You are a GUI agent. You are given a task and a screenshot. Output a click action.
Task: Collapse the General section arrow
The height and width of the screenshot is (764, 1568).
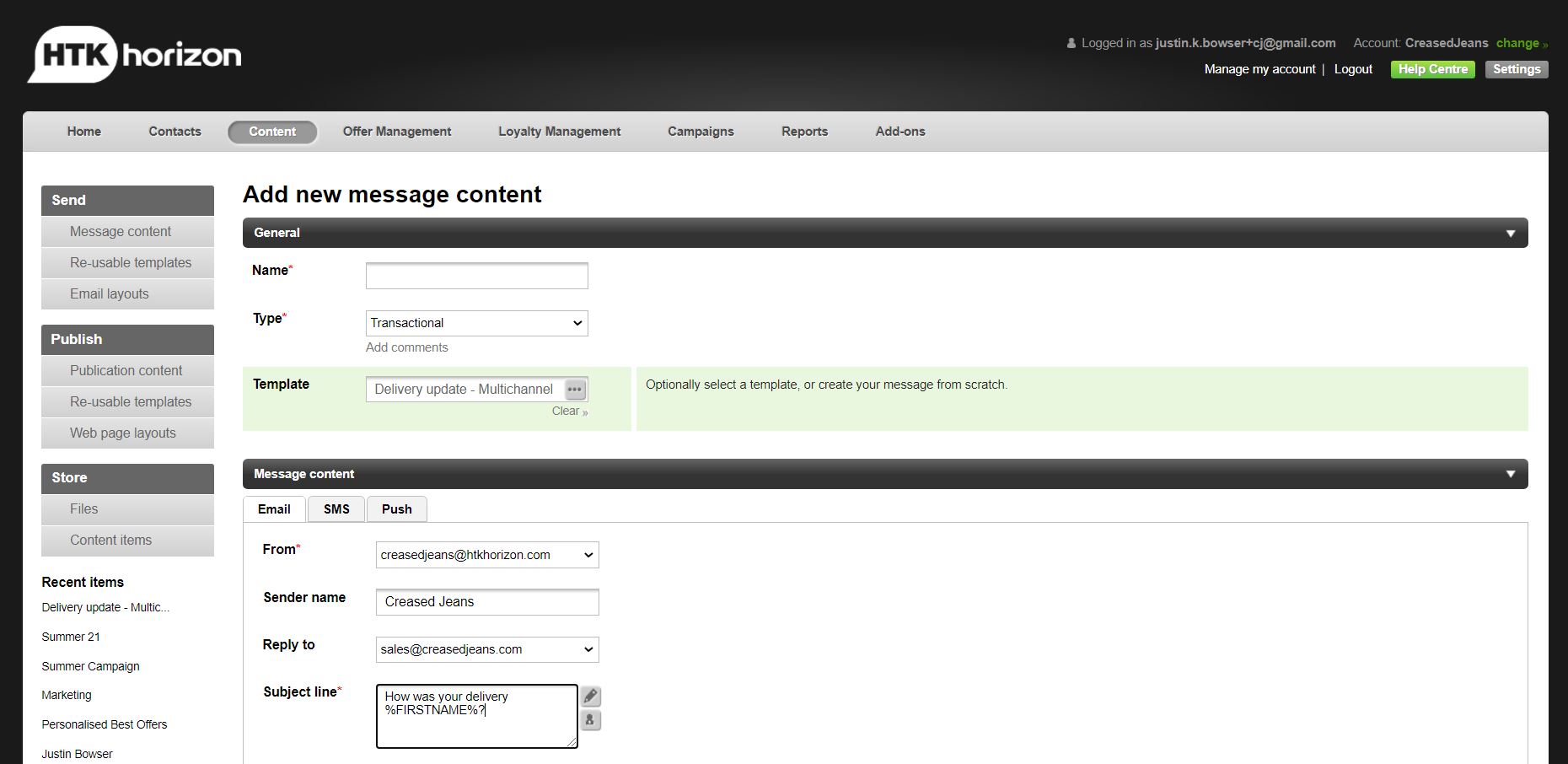tap(1511, 234)
